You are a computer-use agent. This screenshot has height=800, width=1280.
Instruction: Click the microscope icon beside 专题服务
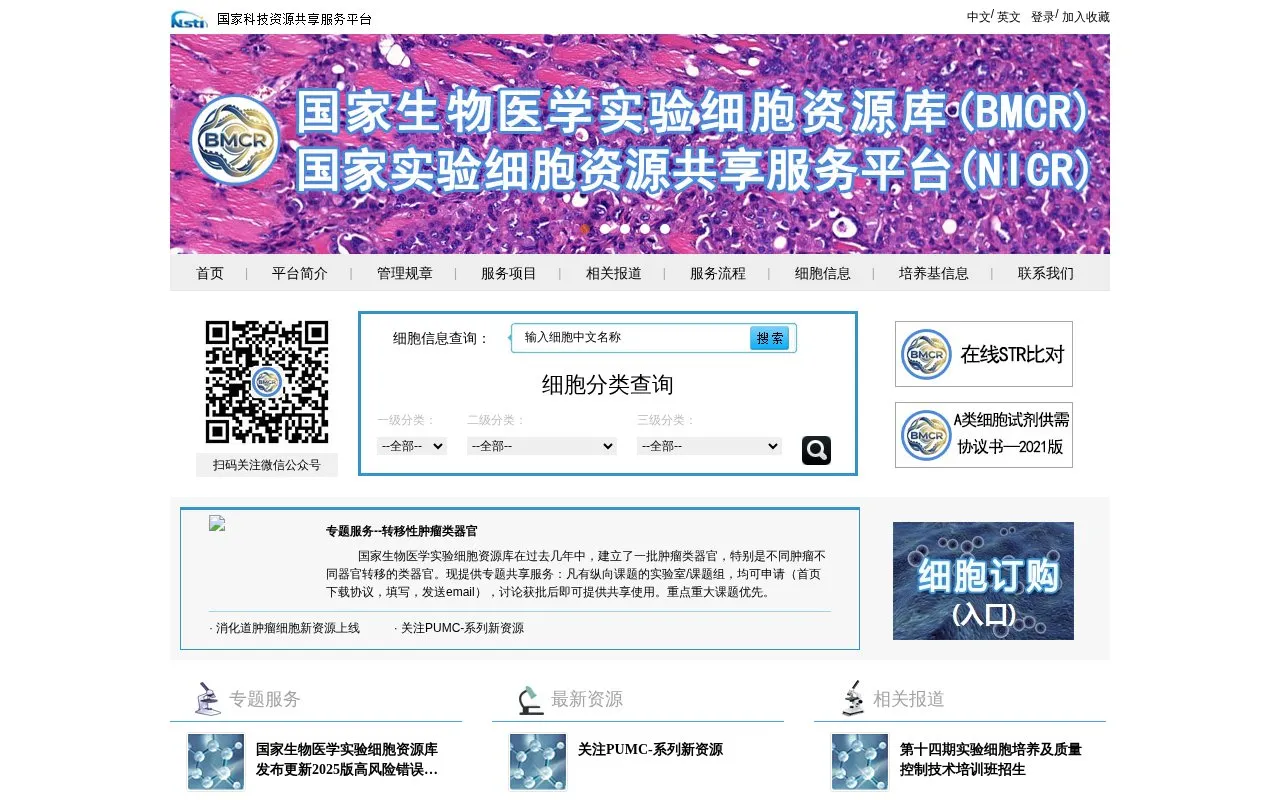click(208, 698)
